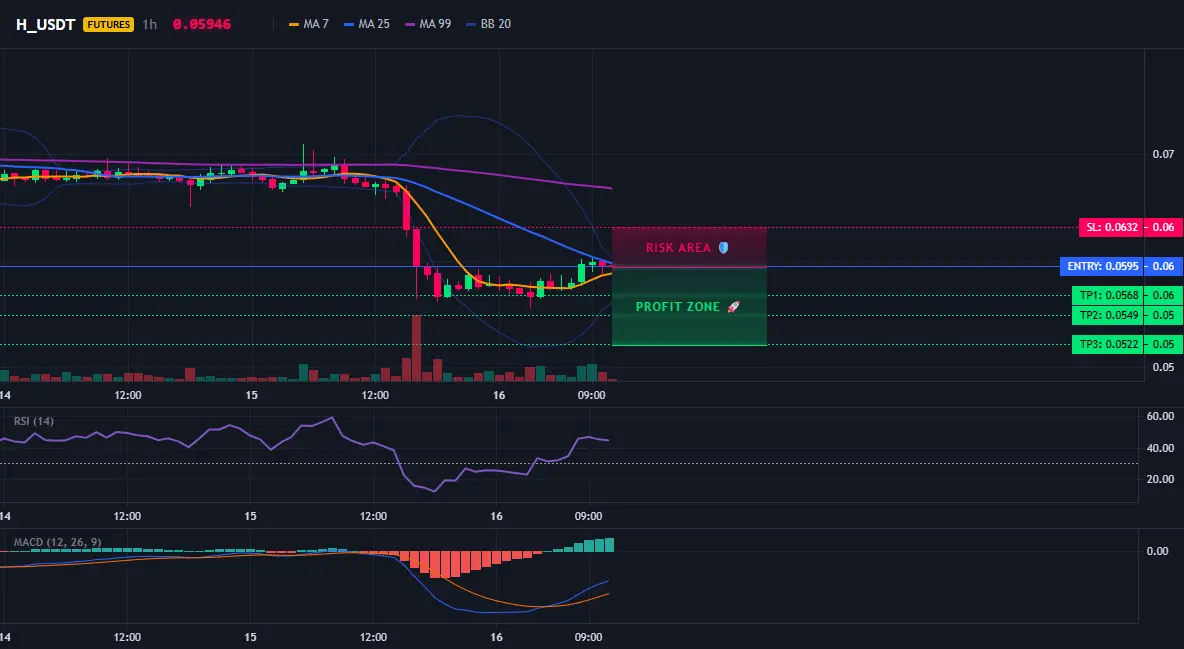This screenshot has height=649, width=1184.
Task: Click the PROFIT ZONE box
Action: (x=689, y=307)
